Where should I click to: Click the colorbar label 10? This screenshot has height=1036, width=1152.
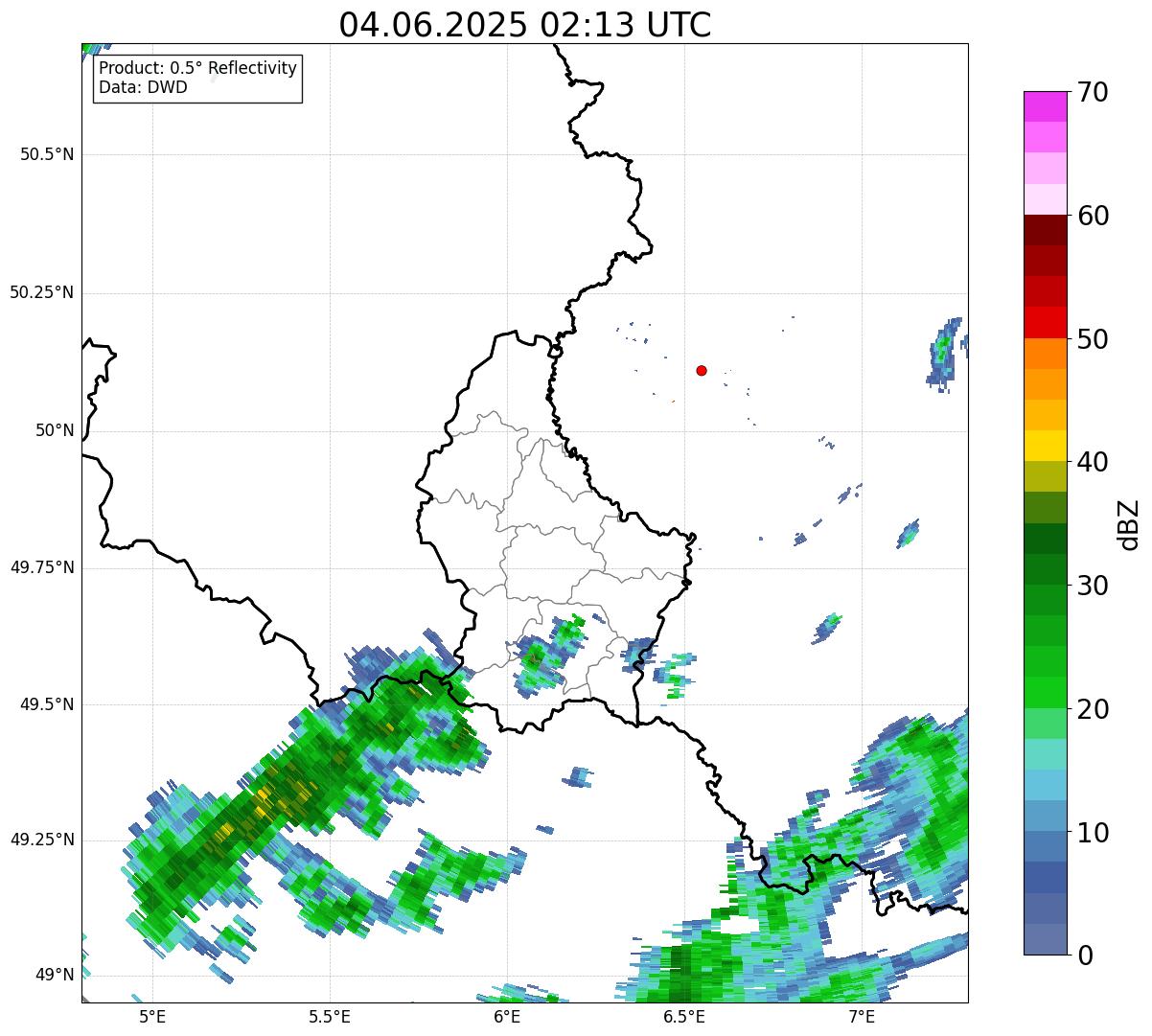[1093, 833]
